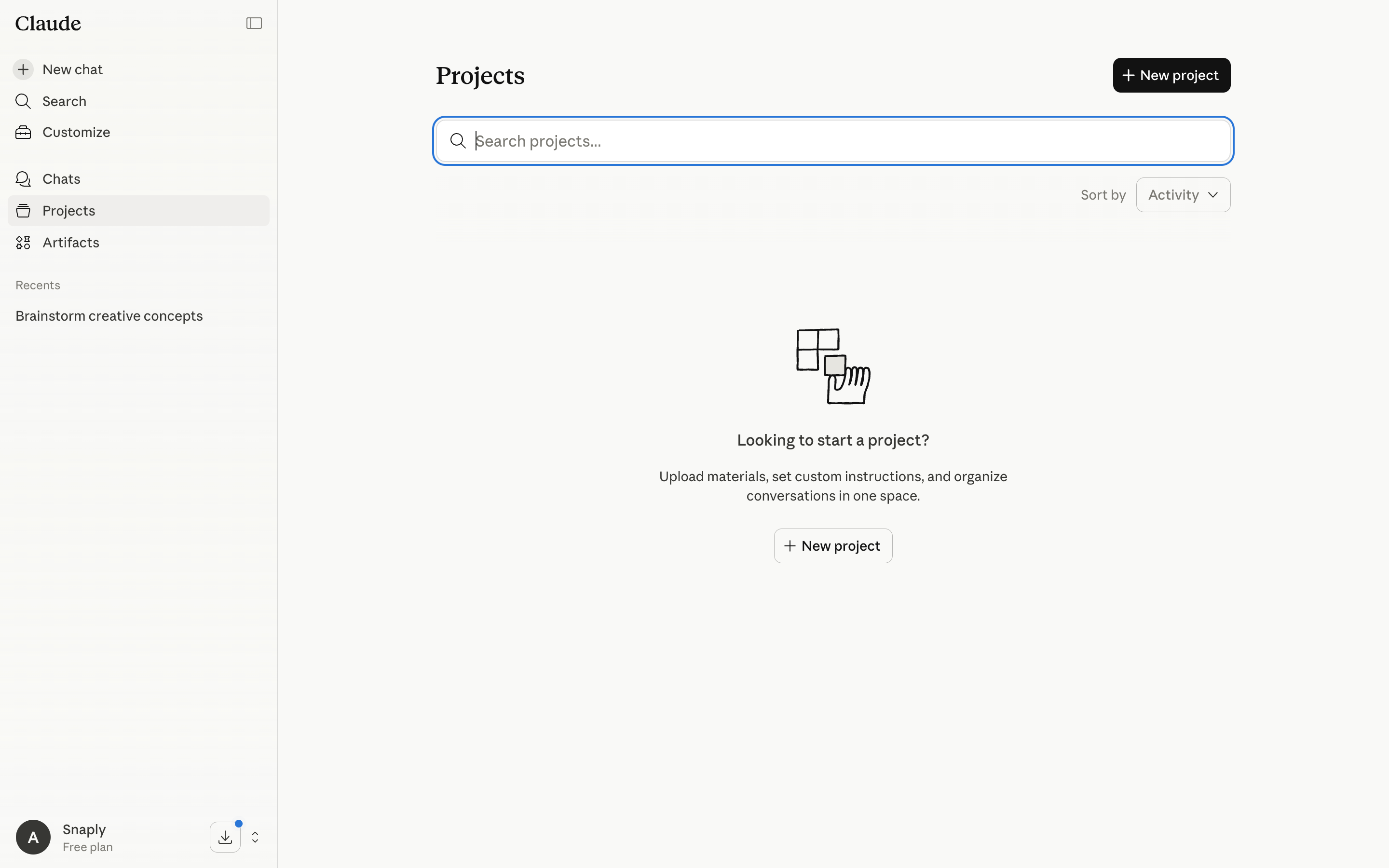
Task: Open the Activity sort dropdown
Action: tap(1183, 195)
